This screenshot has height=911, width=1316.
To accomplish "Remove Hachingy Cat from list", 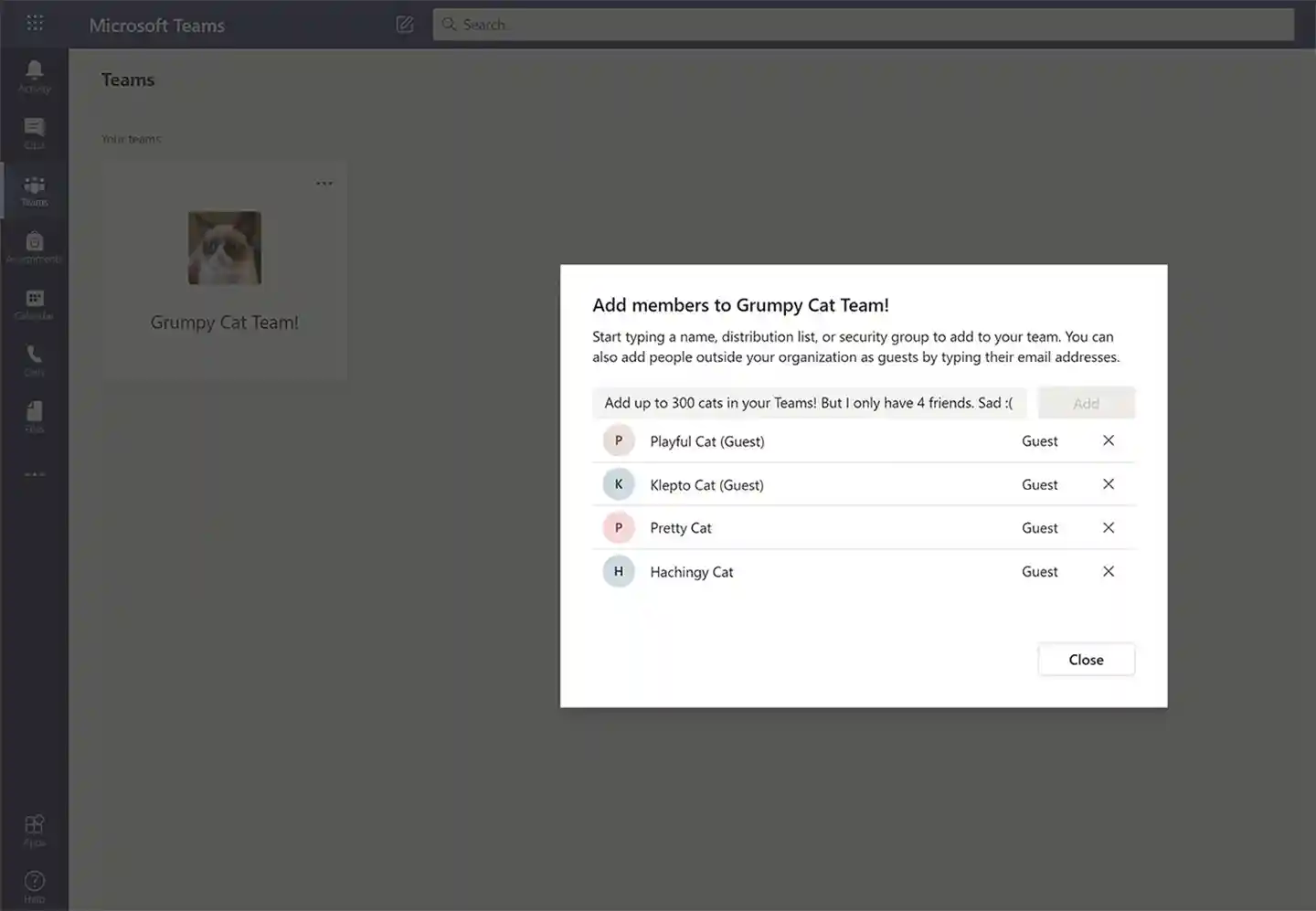I will [1109, 571].
